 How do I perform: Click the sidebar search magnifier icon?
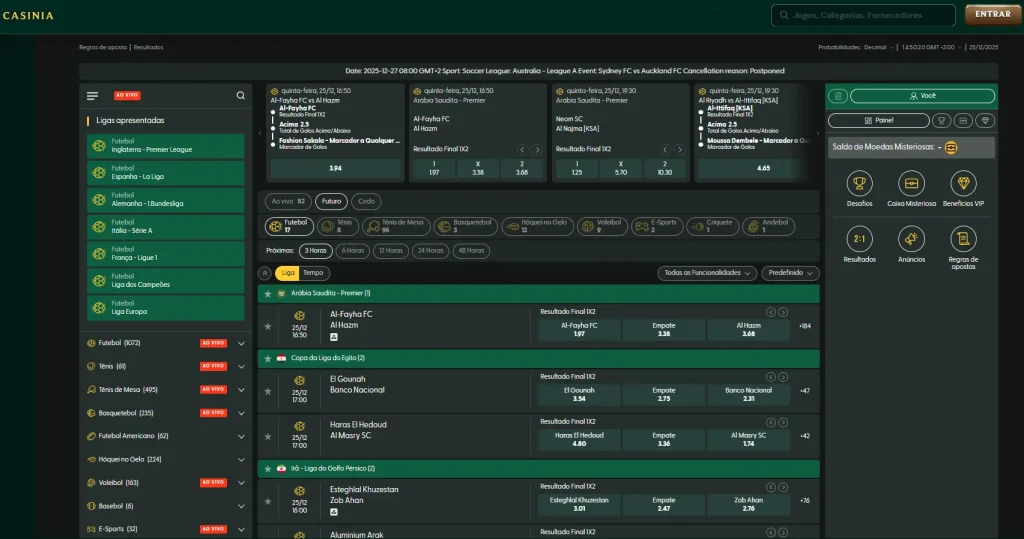(240, 96)
